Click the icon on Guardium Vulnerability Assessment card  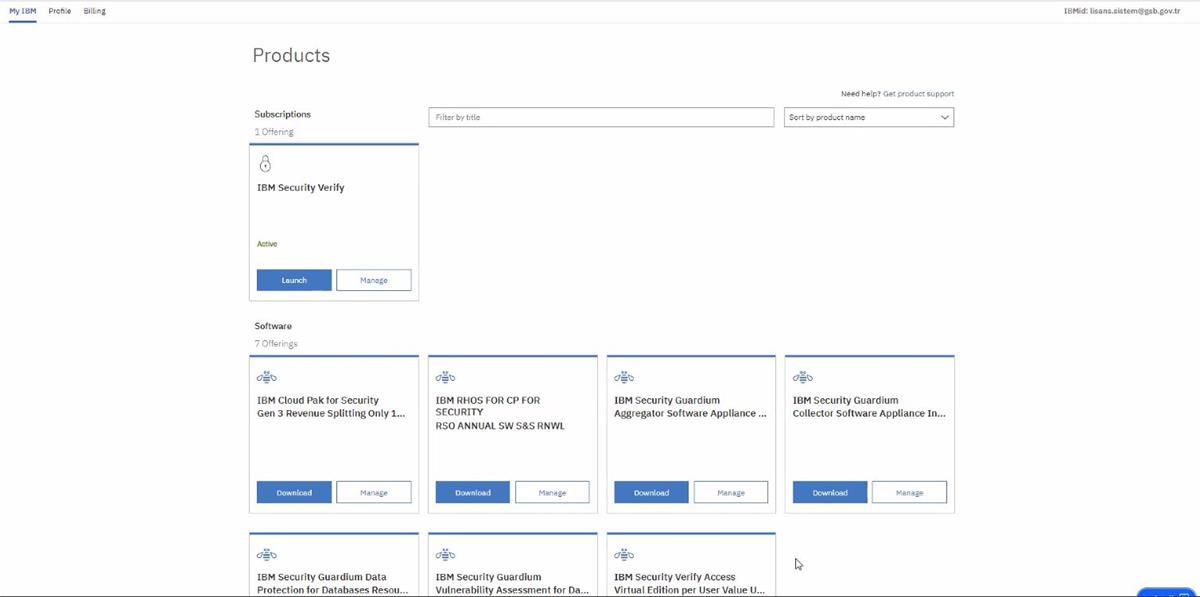click(445, 554)
